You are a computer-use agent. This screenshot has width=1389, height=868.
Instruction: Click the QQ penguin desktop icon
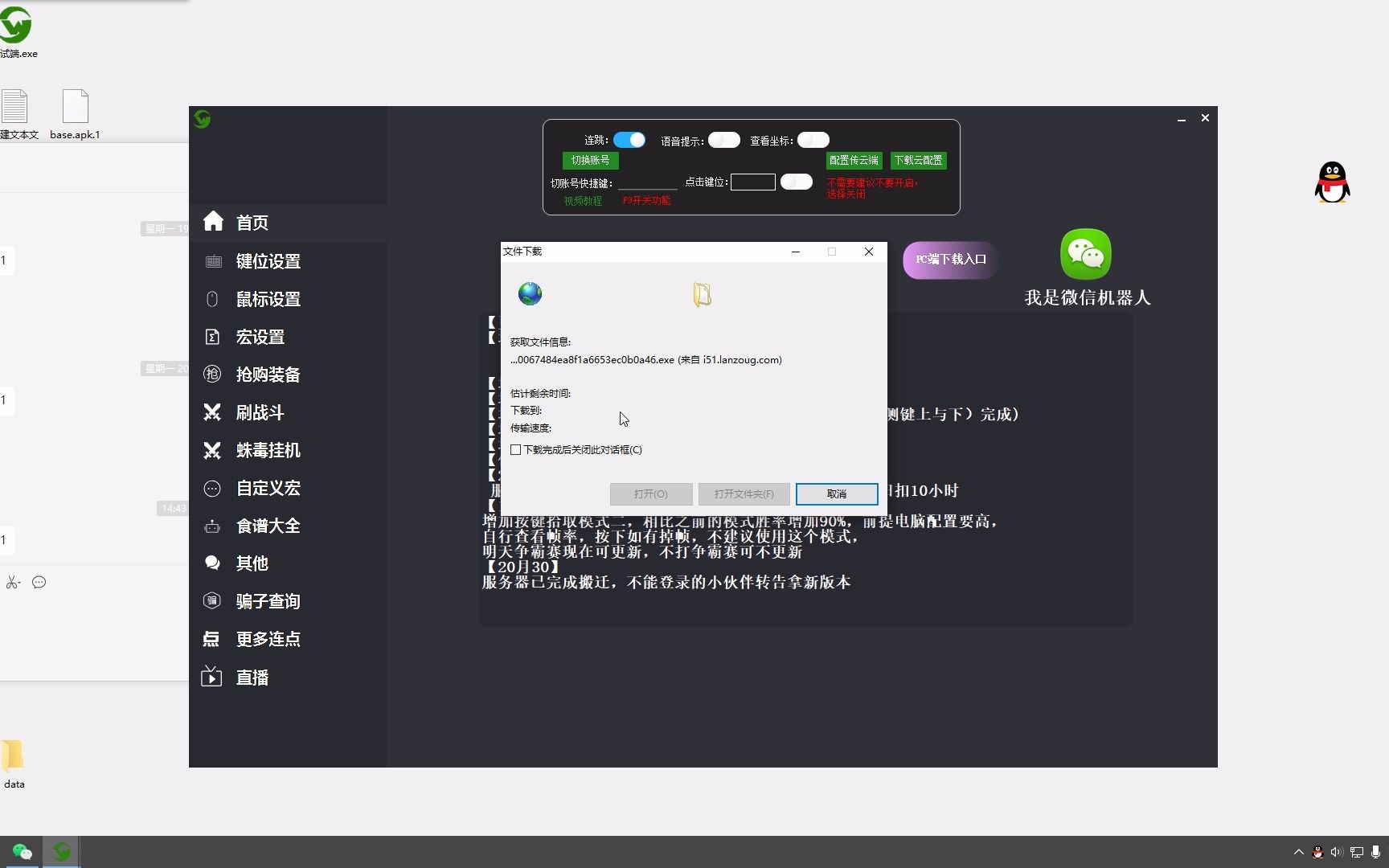(x=1332, y=182)
